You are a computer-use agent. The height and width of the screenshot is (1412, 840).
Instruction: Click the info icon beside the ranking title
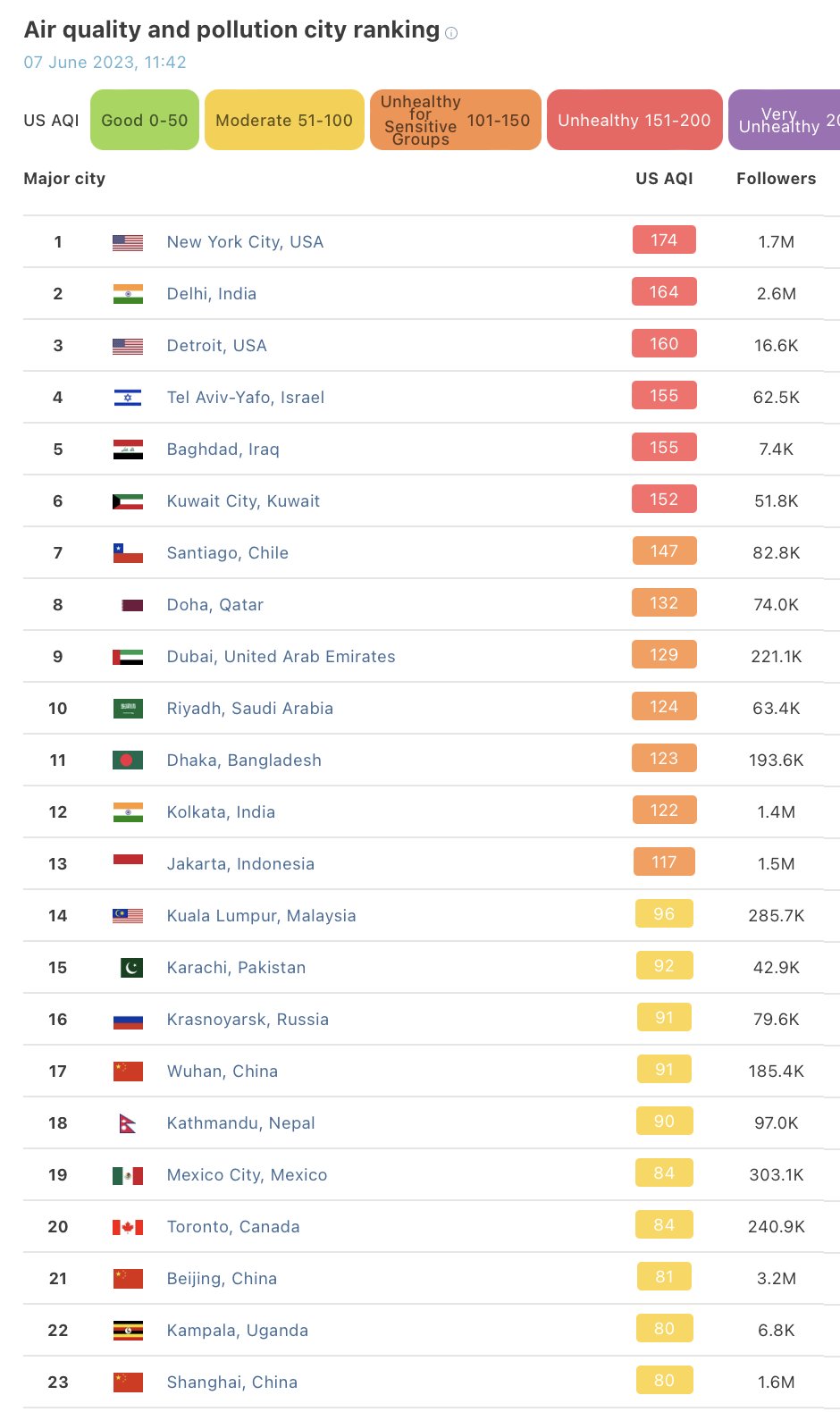tap(451, 31)
